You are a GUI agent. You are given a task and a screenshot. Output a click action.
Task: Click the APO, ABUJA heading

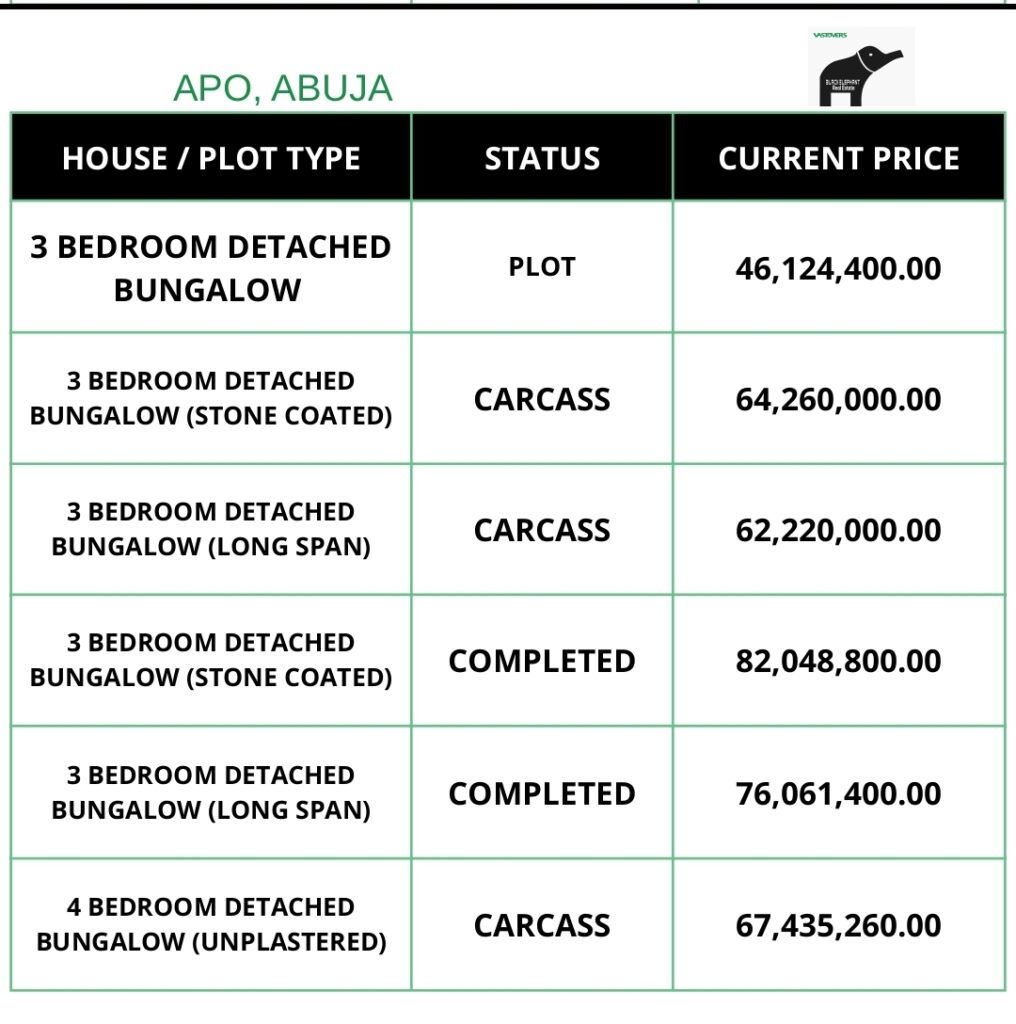point(283,88)
